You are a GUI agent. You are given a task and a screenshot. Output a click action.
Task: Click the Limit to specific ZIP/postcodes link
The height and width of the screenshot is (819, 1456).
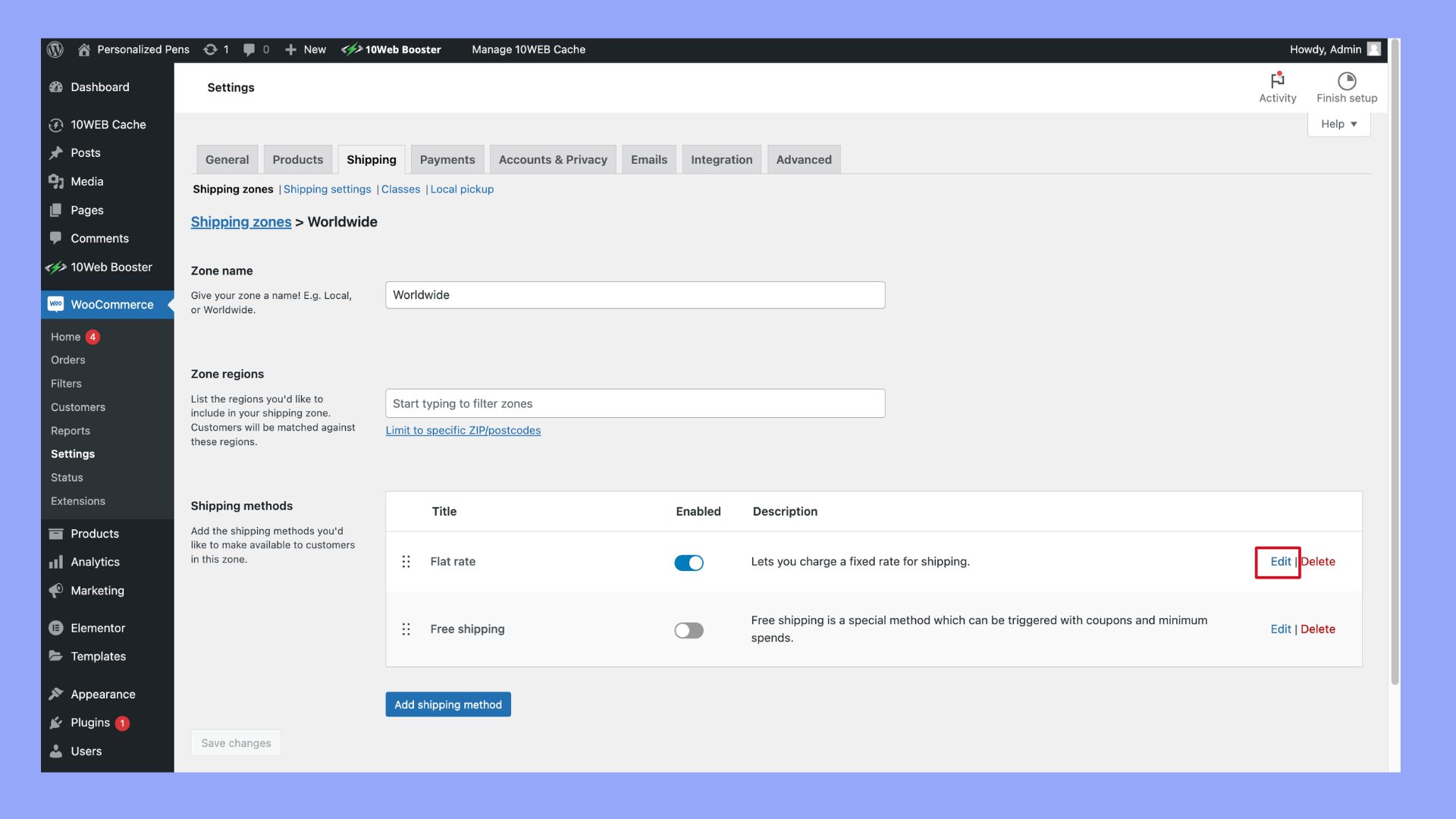[463, 430]
